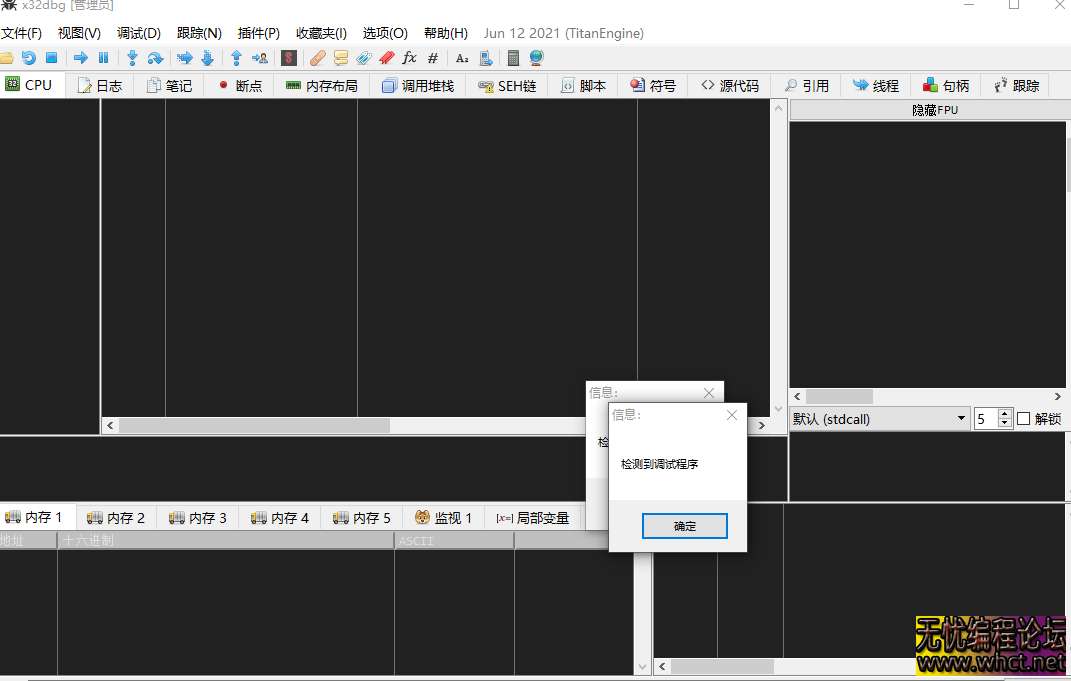Image resolution: width=1071 pixels, height=681 pixels.
Task: Click 确定 in the message dialog
Action: (685, 526)
